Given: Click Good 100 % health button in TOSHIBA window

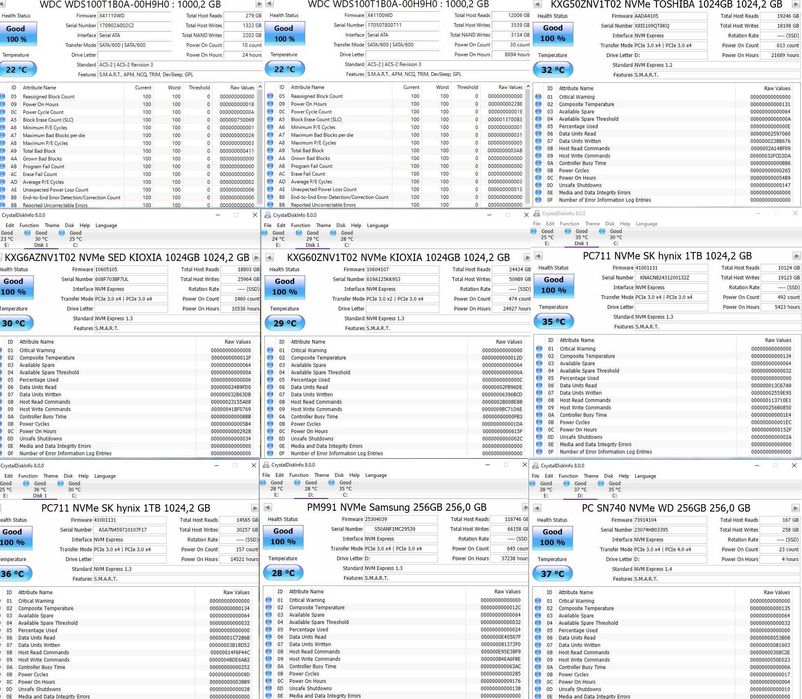Looking at the screenshot, I should [x=552, y=33].
